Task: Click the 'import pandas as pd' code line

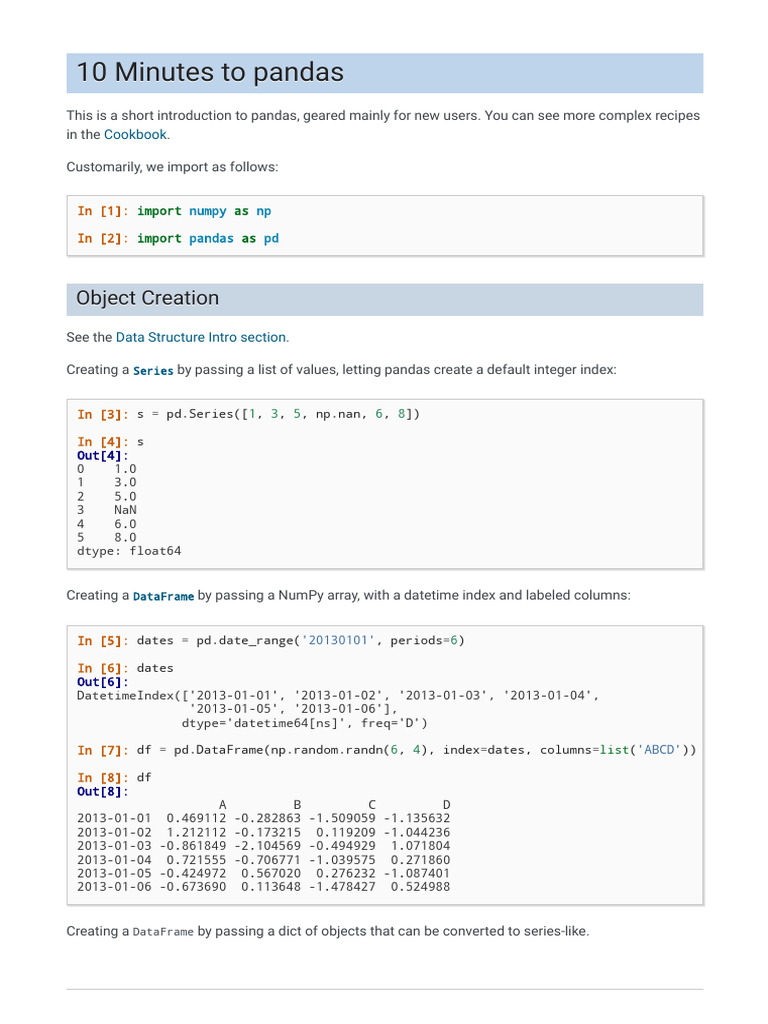Action: point(208,238)
